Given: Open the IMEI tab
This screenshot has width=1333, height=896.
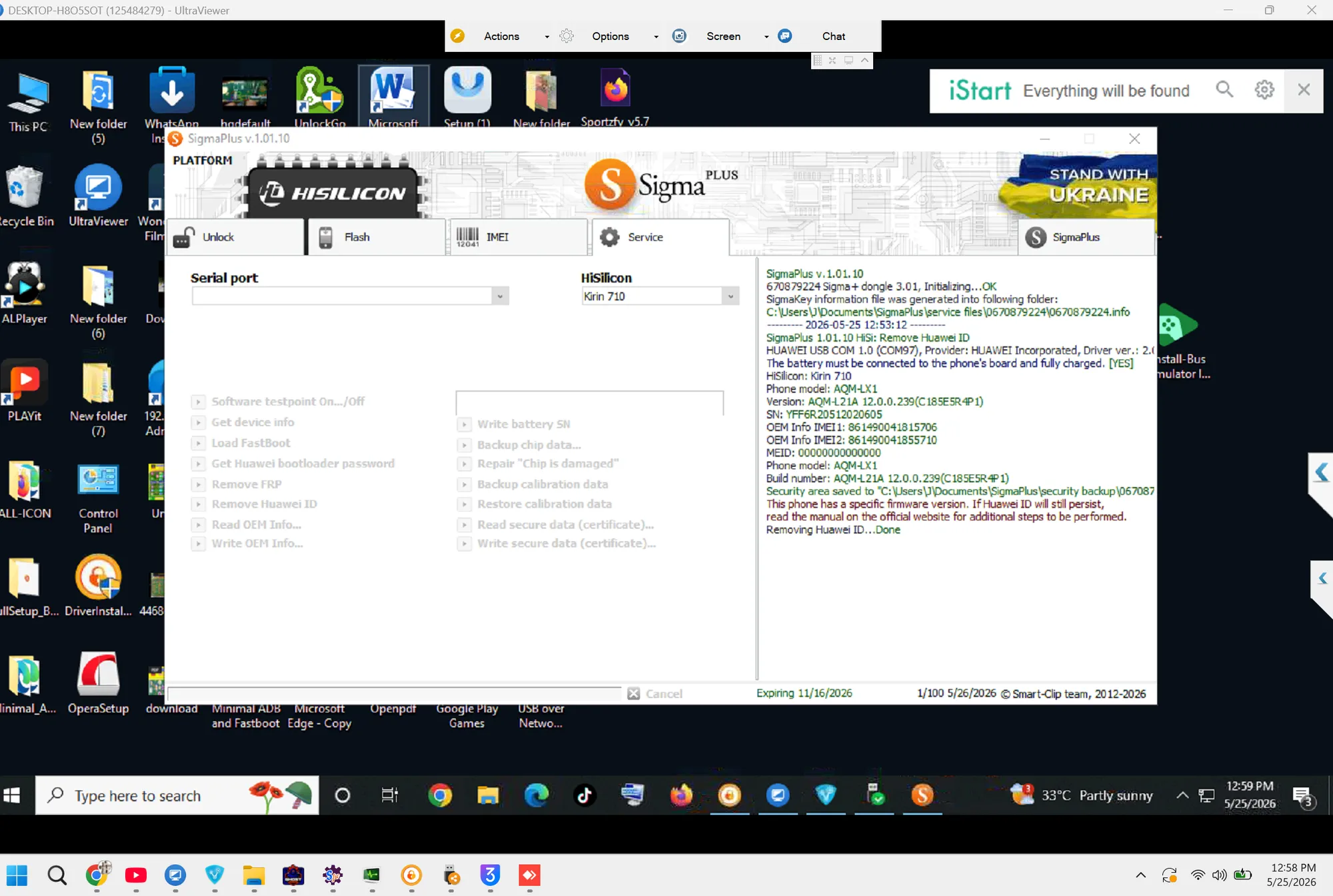Looking at the screenshot, I should point(519,237).
